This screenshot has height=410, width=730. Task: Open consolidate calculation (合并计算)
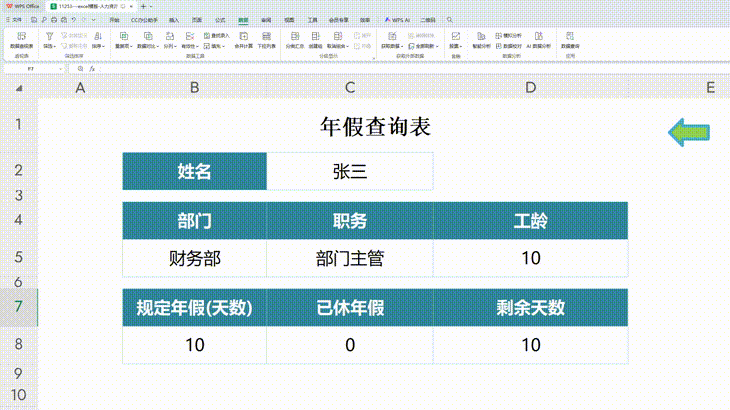(243, 40)
